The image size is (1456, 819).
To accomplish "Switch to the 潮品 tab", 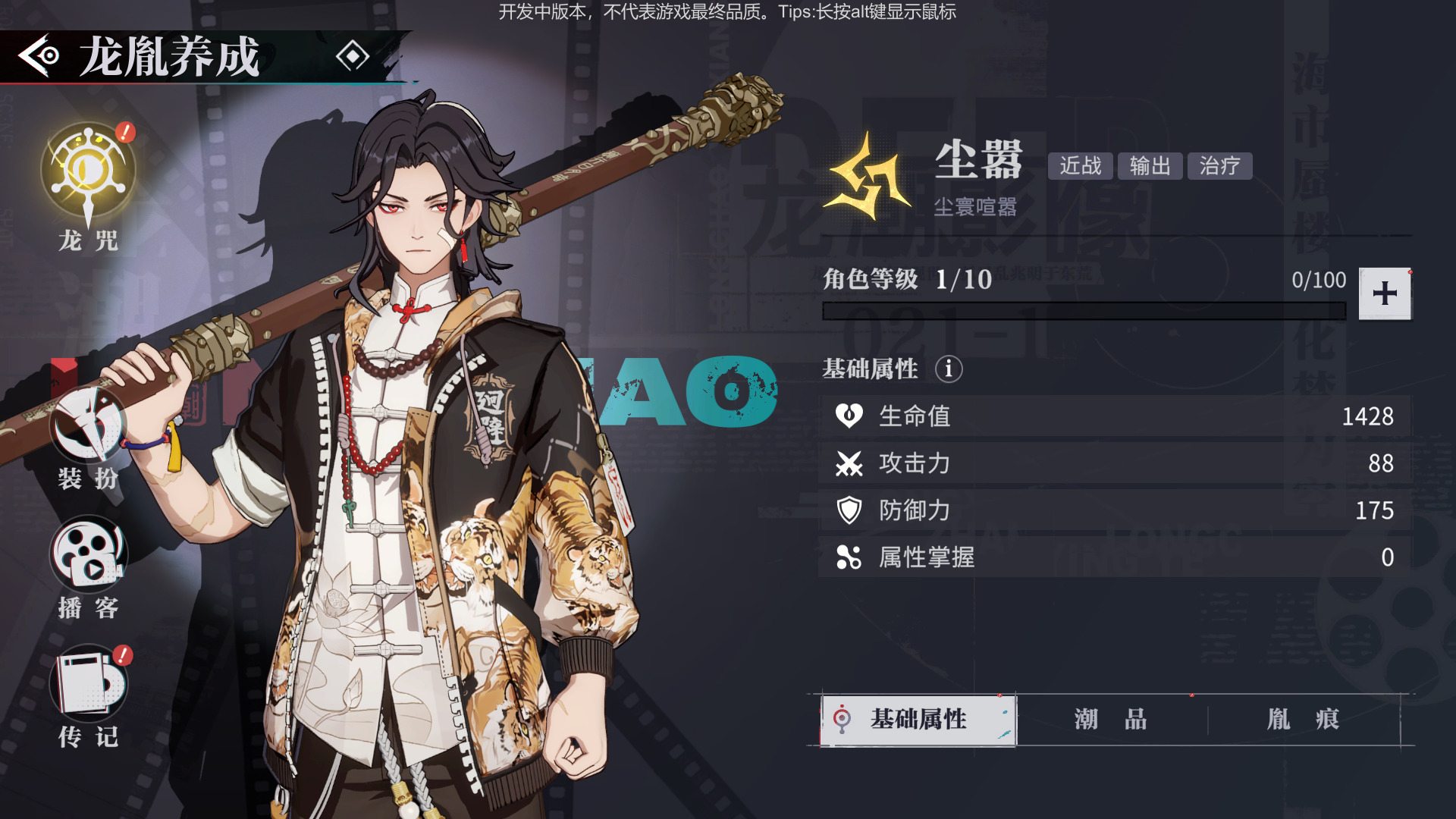I will click(x=1111, y=719).
